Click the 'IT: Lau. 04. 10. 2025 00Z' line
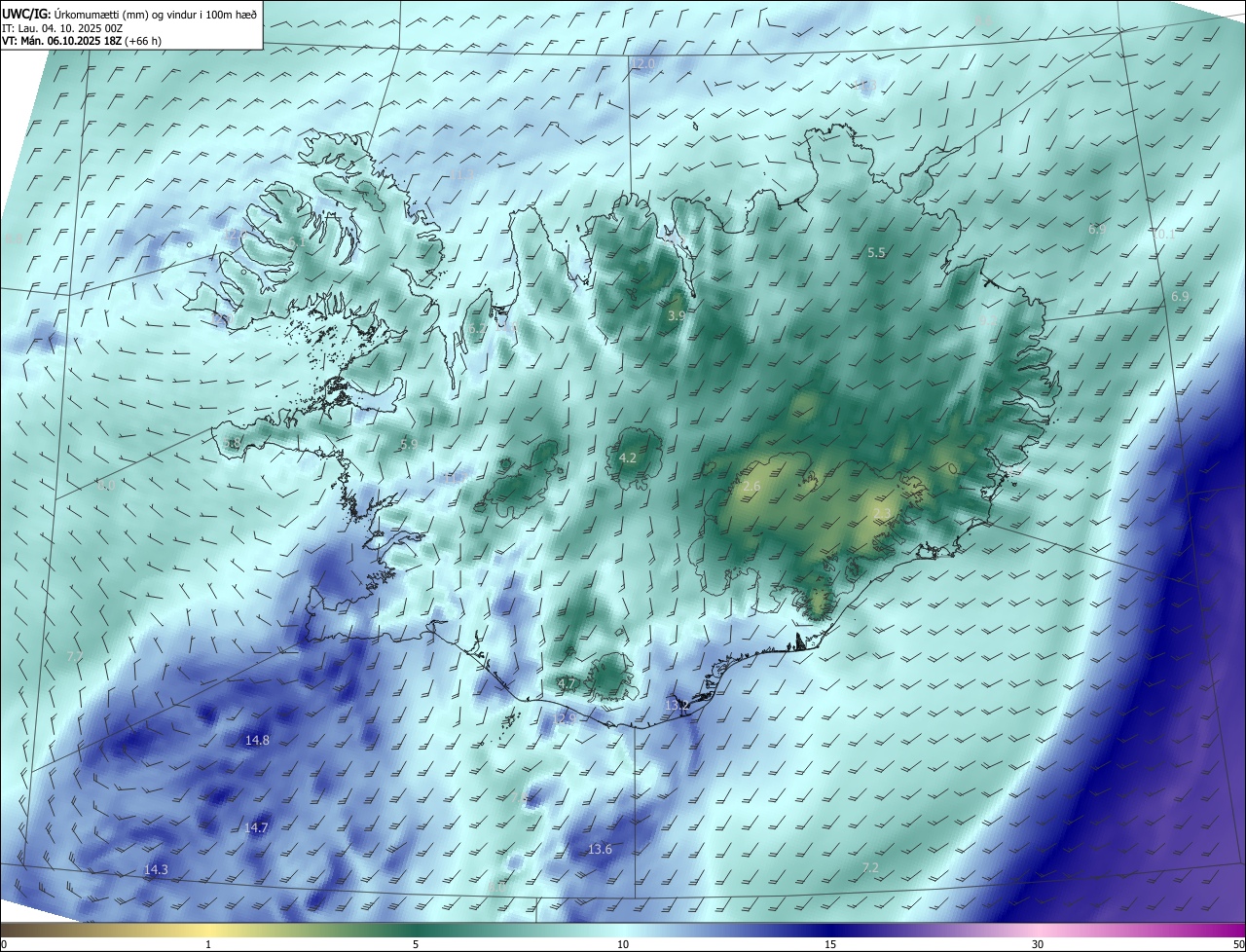 pos(62,27)
